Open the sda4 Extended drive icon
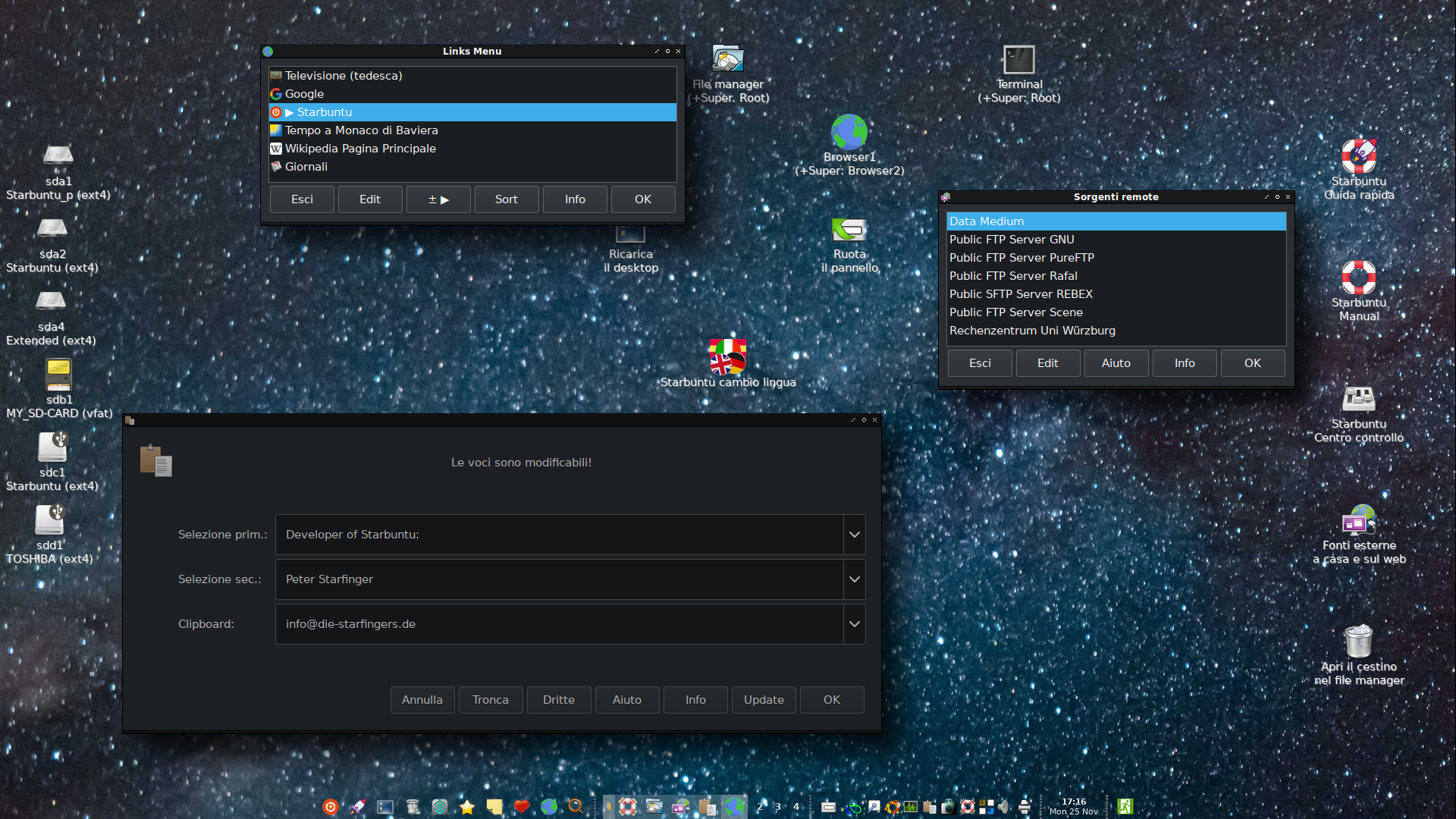This screenshot has height=819, width=1456. (51, 300)
